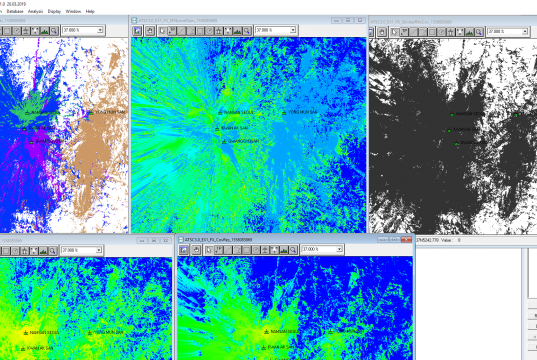This screenshot has height=360, width=537.
Task: Expand zoom scale dropdown in black-and-white map window
Action: tap(525, 32)
